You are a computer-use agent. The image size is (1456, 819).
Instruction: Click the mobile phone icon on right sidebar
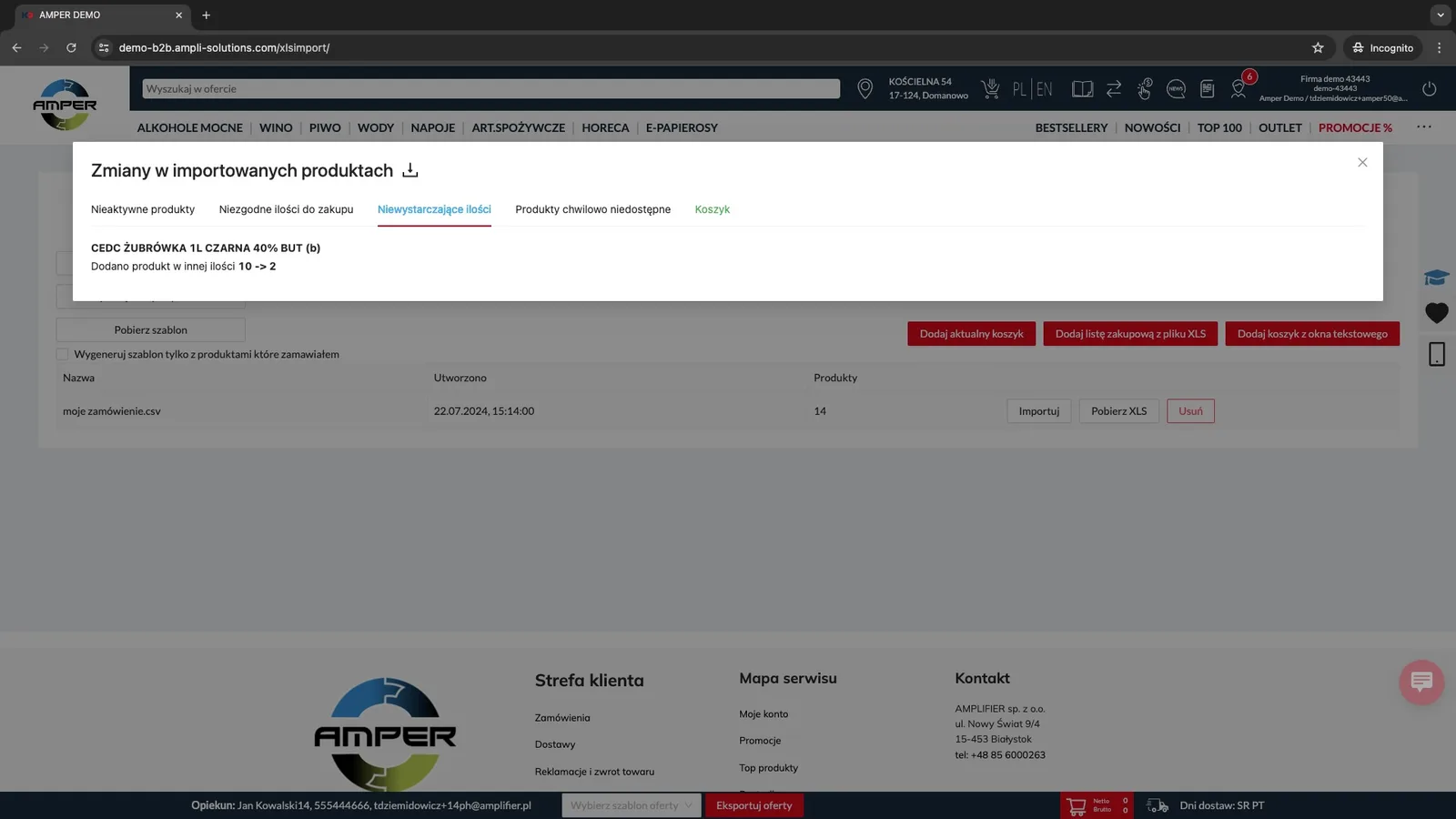(x=1437, y=354)
